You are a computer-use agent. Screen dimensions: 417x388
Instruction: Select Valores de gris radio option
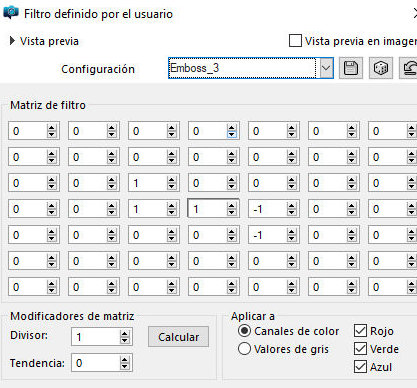coord(244,349)
